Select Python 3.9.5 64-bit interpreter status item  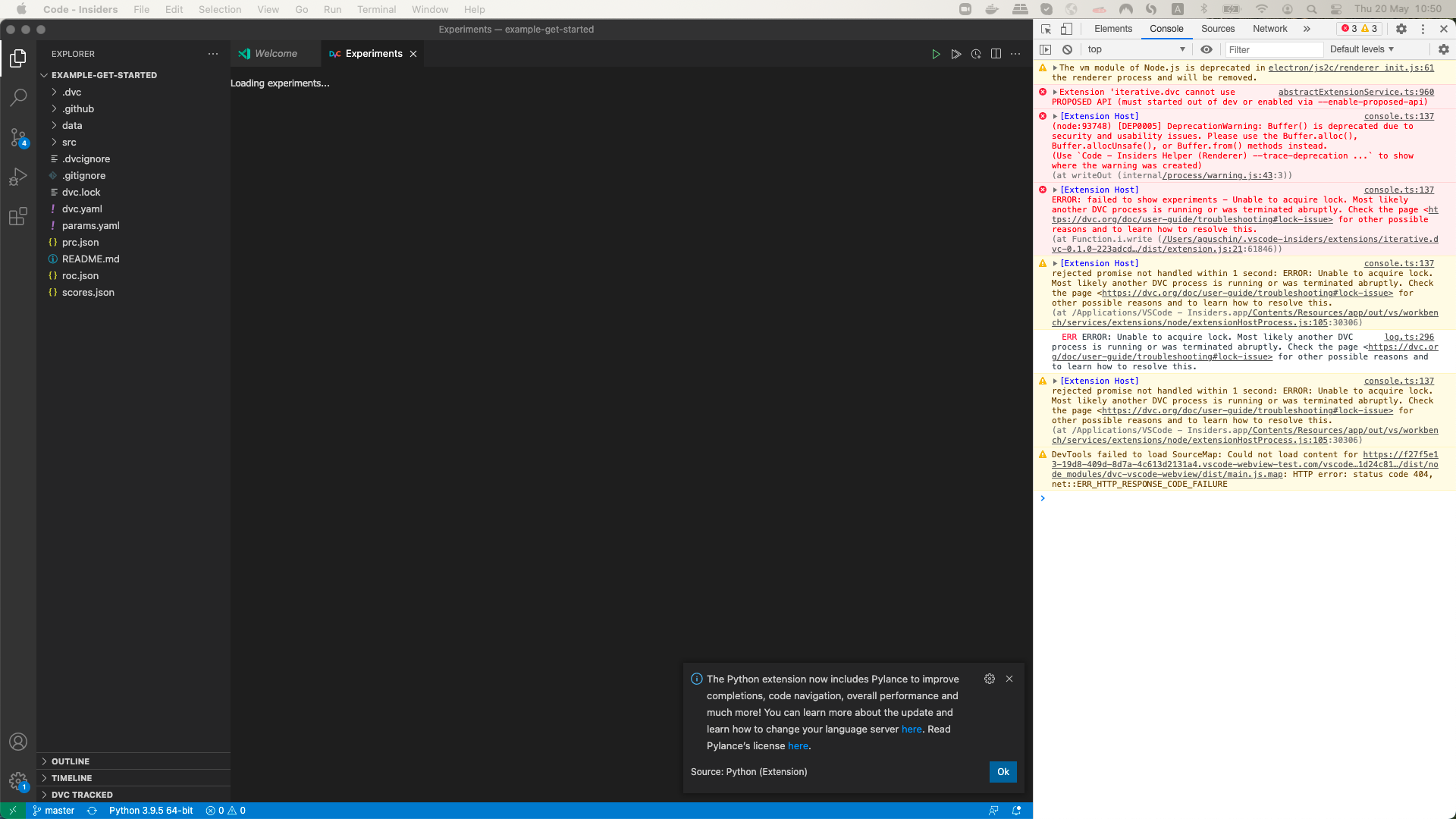click(x=151, y=811)
